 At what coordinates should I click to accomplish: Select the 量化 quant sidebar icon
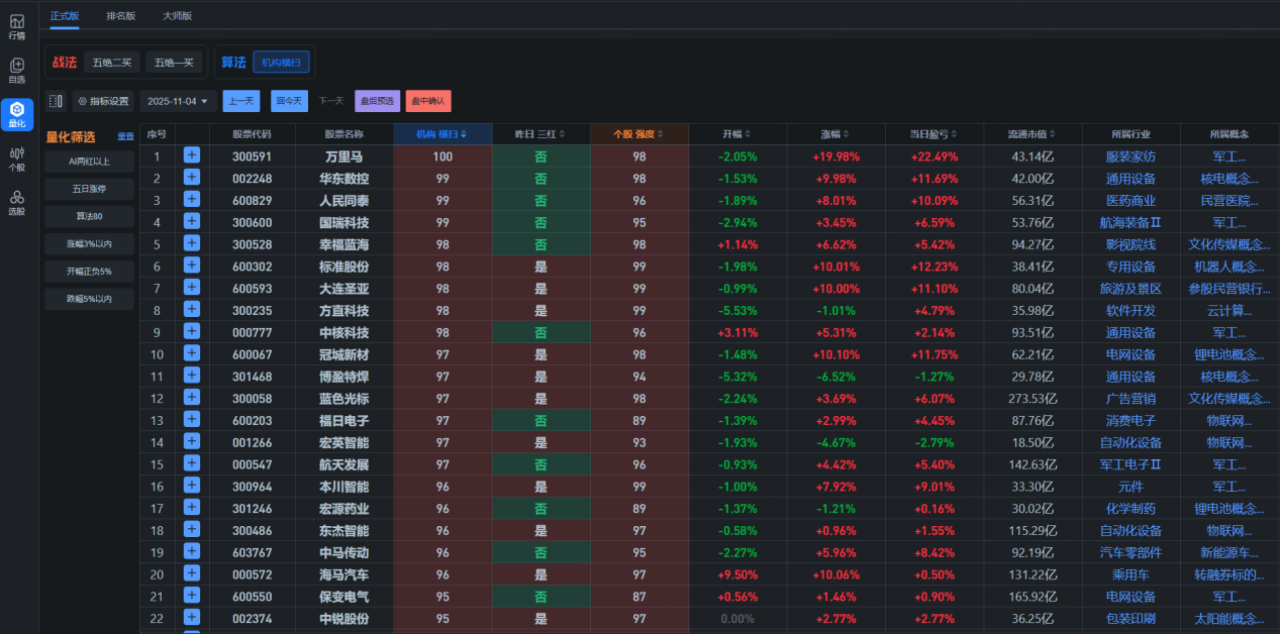pos(17,114)
